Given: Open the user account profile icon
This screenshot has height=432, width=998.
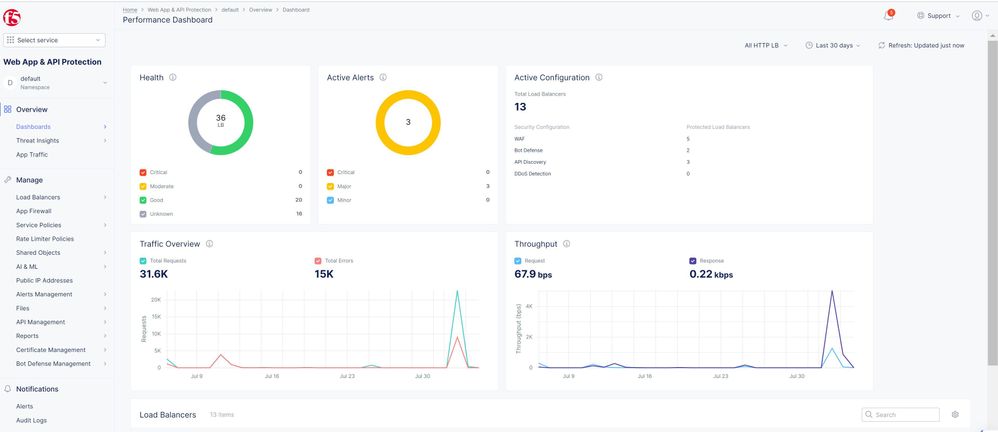Looking at the screenshot, I should (x=977, y=16).
